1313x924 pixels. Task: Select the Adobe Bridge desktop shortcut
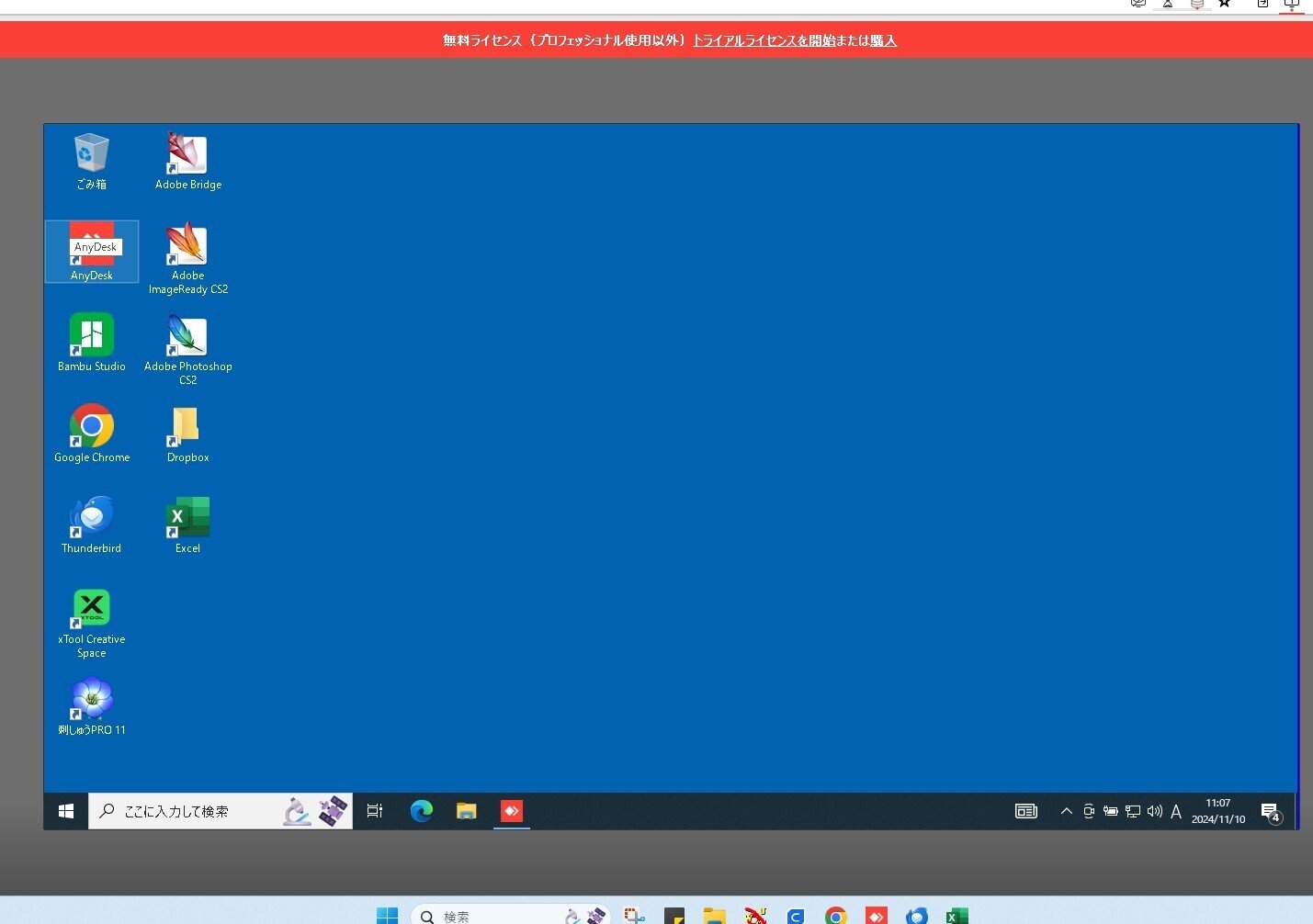coord(188,161)
